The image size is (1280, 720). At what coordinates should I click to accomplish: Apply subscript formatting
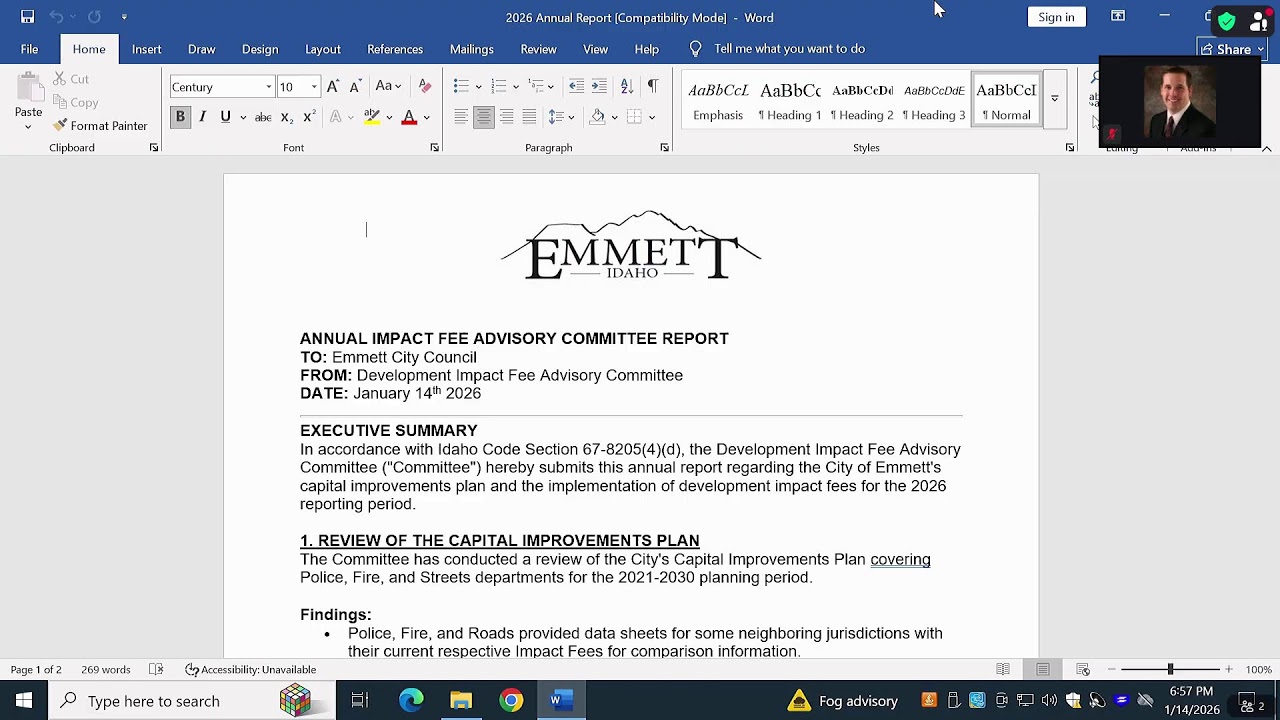tap(286, 117)
